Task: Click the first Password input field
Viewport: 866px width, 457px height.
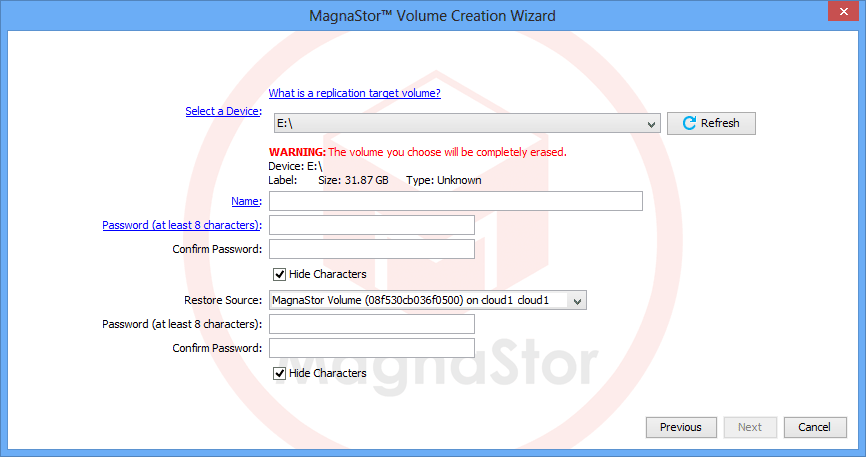Action: tap(372, 225)
